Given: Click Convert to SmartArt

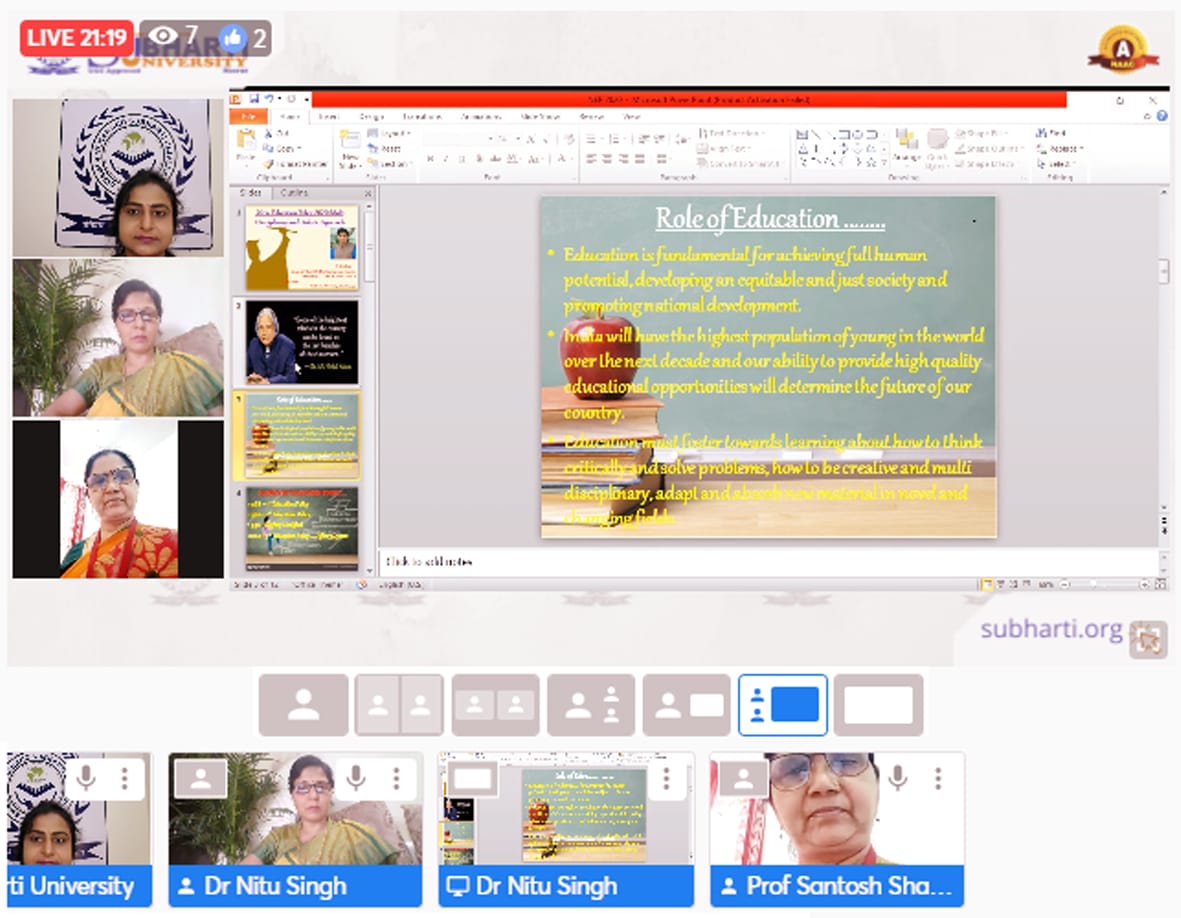Looking at the screenshot, I should (738, 163).
